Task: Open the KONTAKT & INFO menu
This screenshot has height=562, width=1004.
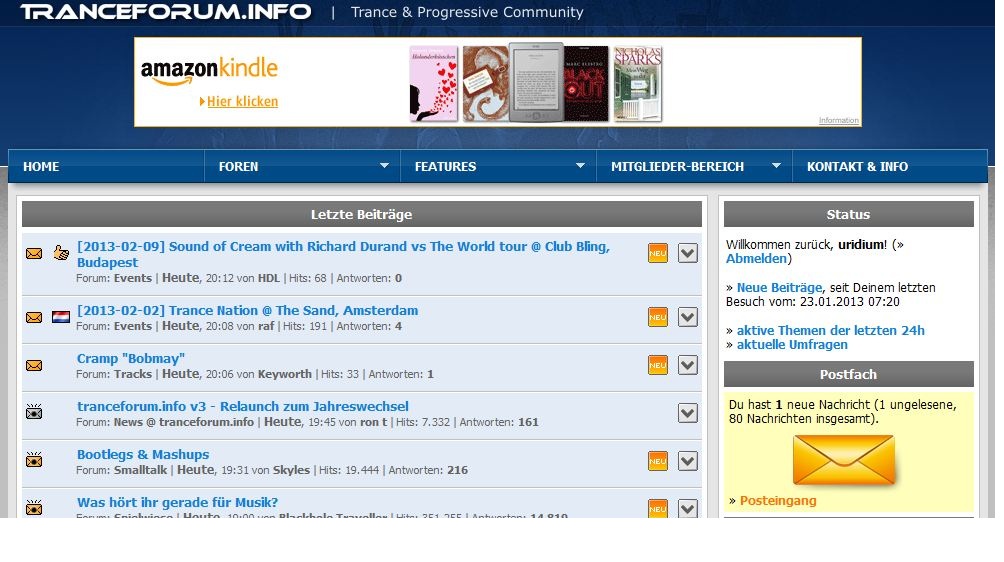Action: click(x=857, y=166)
